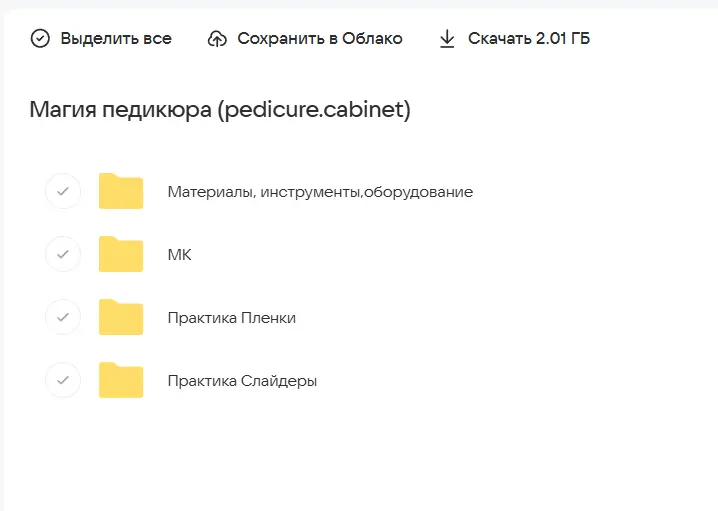Click the Практика Пленки folder icon
718x511 pixels.
point(121,317)
